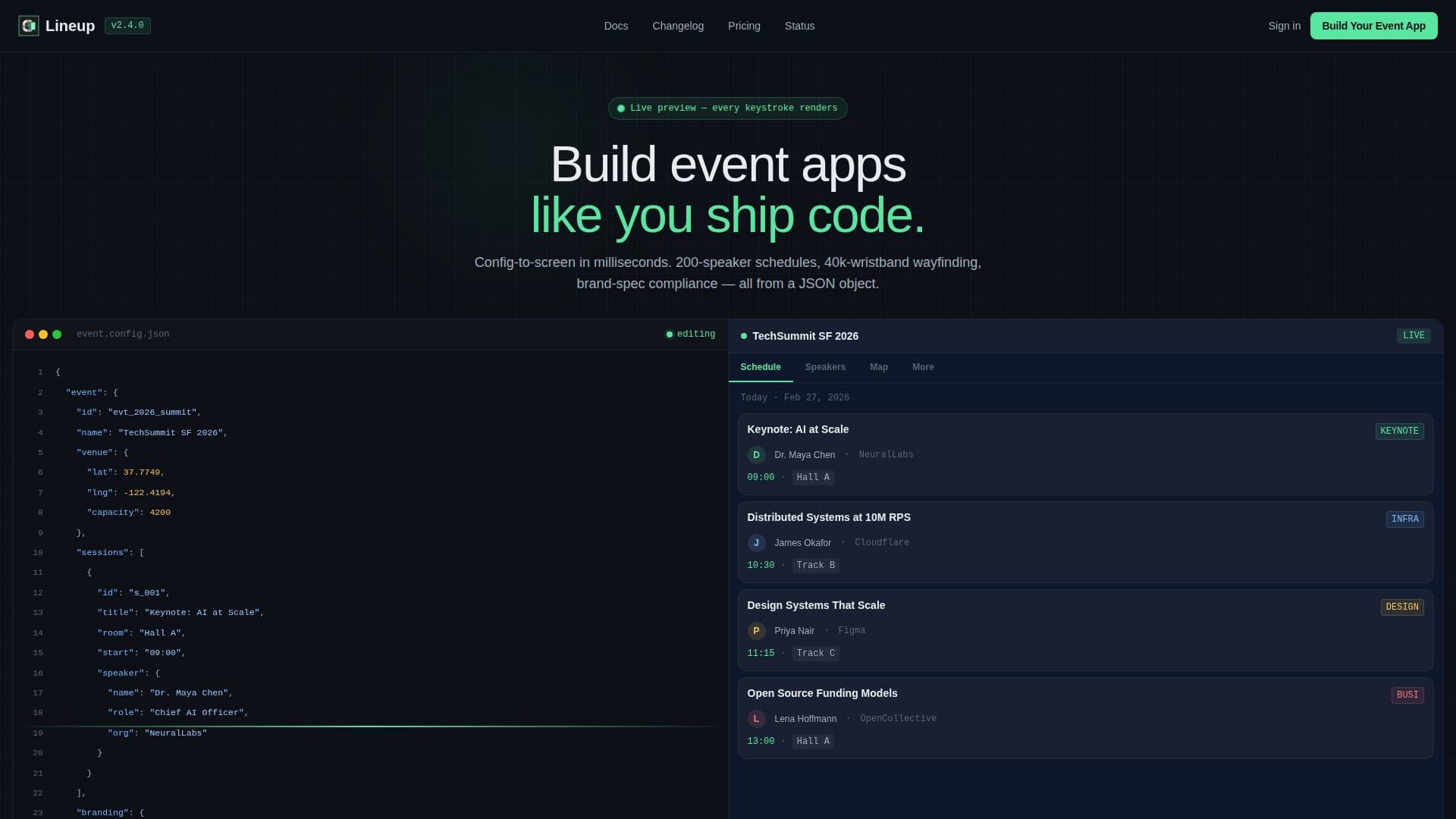Click the Hall A chip at 09:00
The height and width of the screenshot is (819, 1456).
[x=813, y=478]
